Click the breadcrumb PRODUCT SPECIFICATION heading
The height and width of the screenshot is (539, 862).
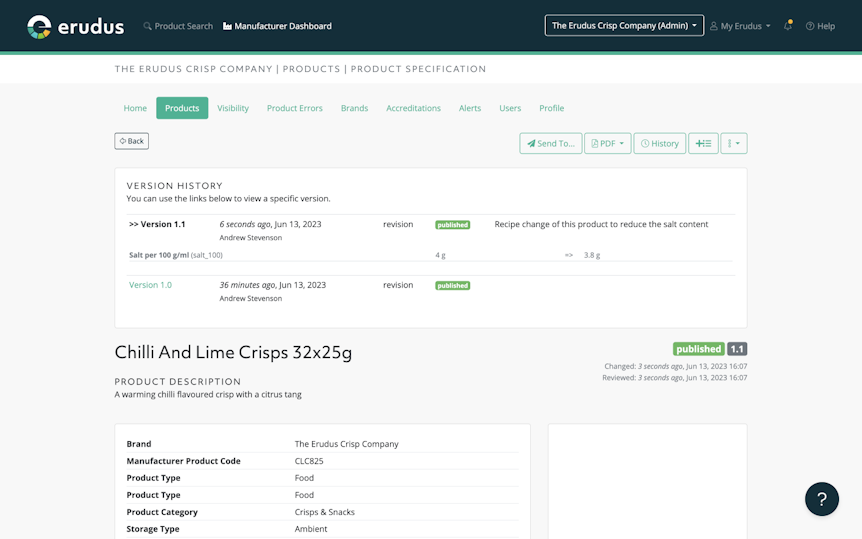(x=418, y=69)
